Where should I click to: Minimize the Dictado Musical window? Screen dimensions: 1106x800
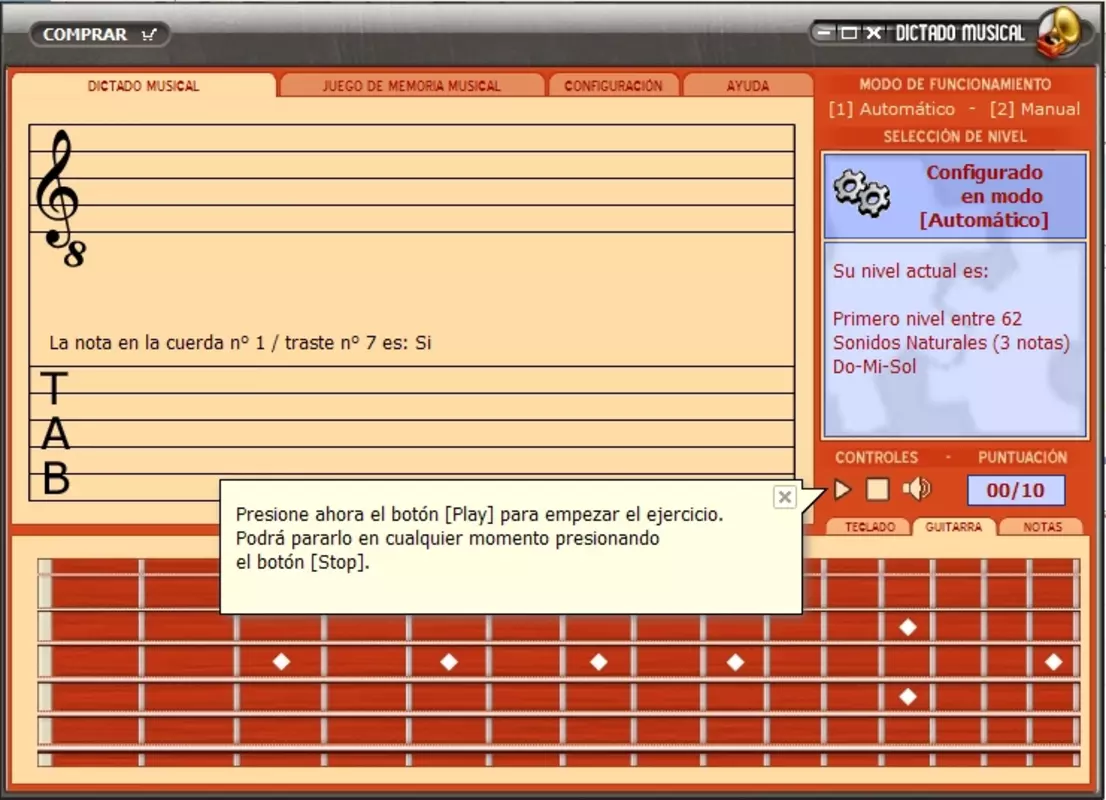pyautogui.click(x=824, y=32)
